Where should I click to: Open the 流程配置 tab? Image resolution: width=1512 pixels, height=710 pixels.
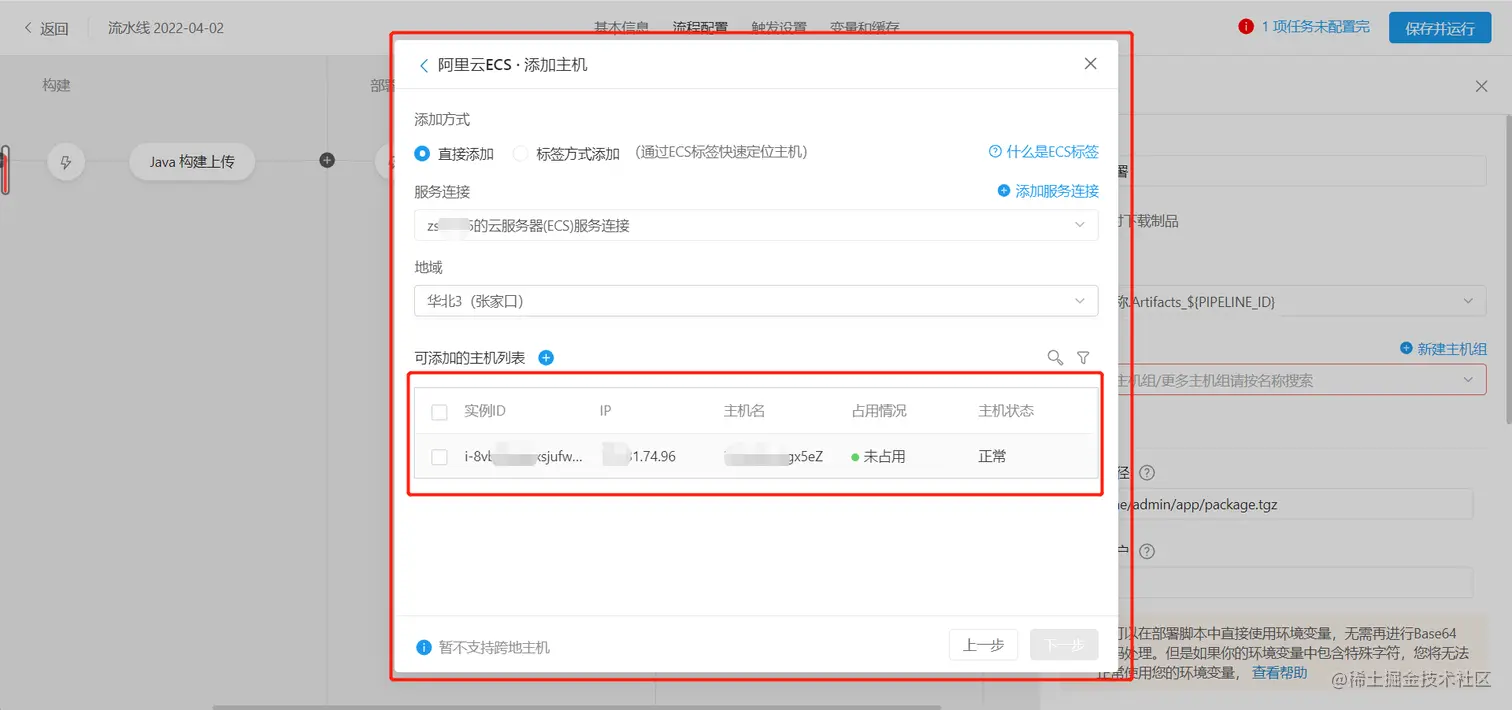(700, 27)
